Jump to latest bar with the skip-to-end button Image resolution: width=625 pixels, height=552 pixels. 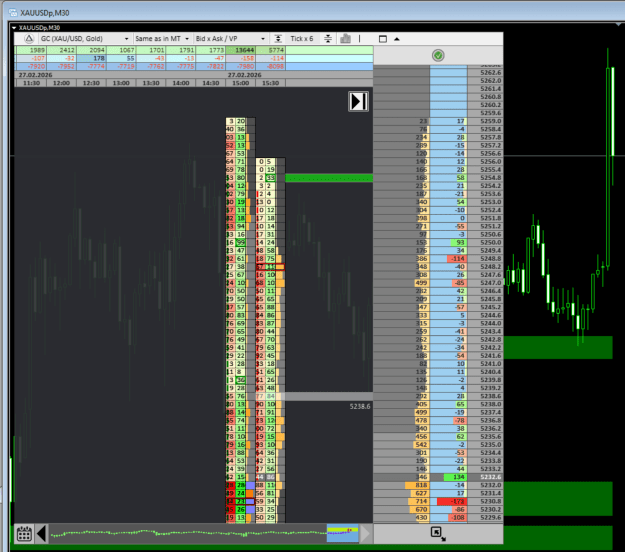pos(358,101)
